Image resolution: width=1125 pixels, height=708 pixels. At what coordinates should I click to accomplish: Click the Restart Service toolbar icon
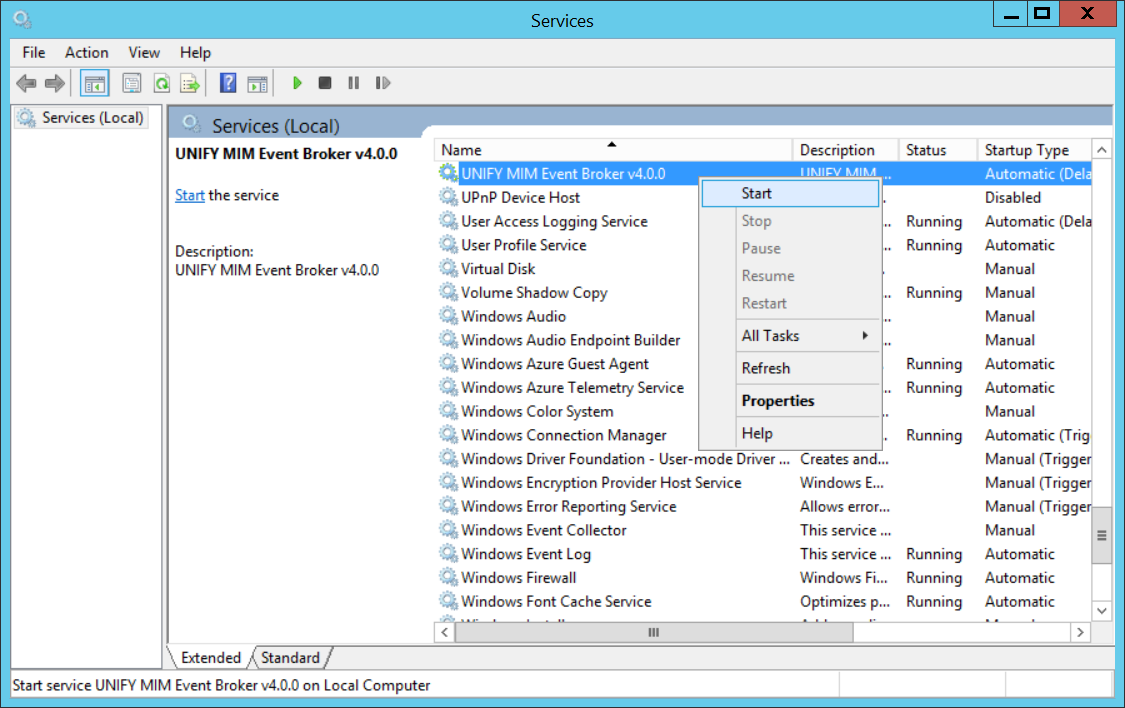tap(383, 83)
